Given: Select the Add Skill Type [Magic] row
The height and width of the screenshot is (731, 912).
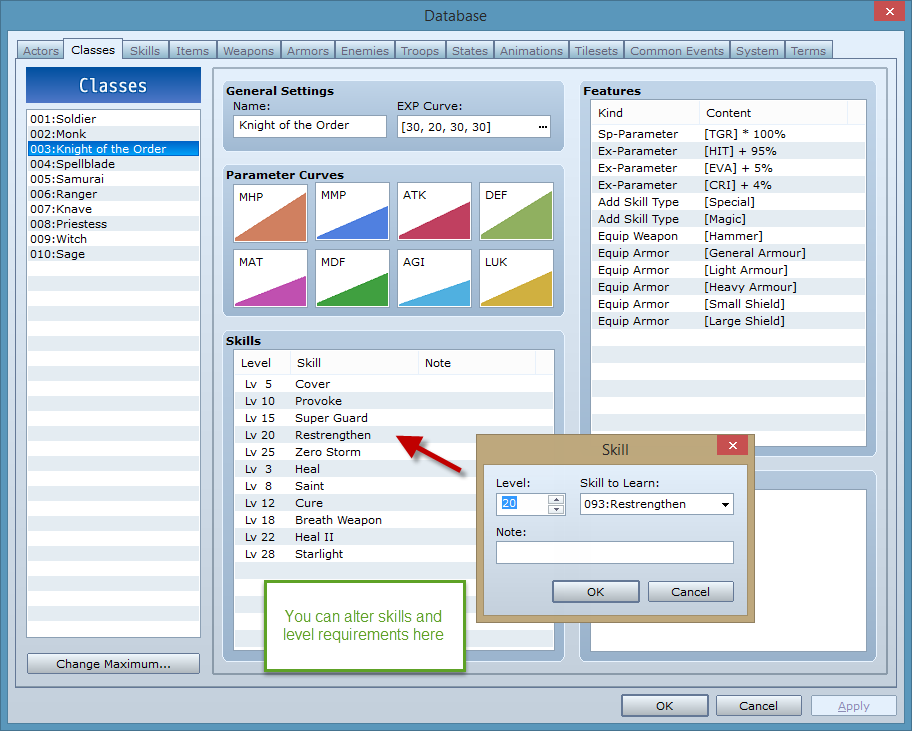Looking at the screenshot, I should pyautogui.click(x=728, y=219).
